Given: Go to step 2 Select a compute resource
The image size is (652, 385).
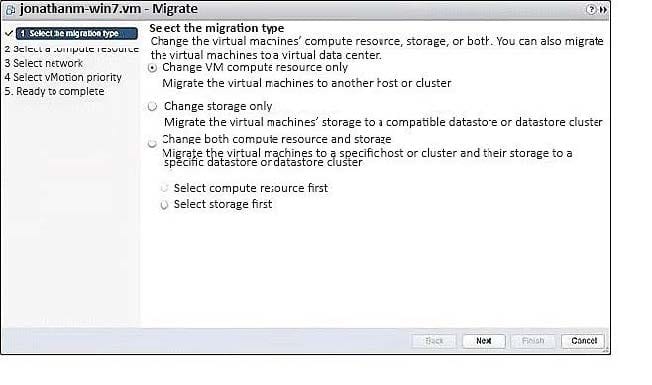Looking at the screenshot, I should (72, 49).
